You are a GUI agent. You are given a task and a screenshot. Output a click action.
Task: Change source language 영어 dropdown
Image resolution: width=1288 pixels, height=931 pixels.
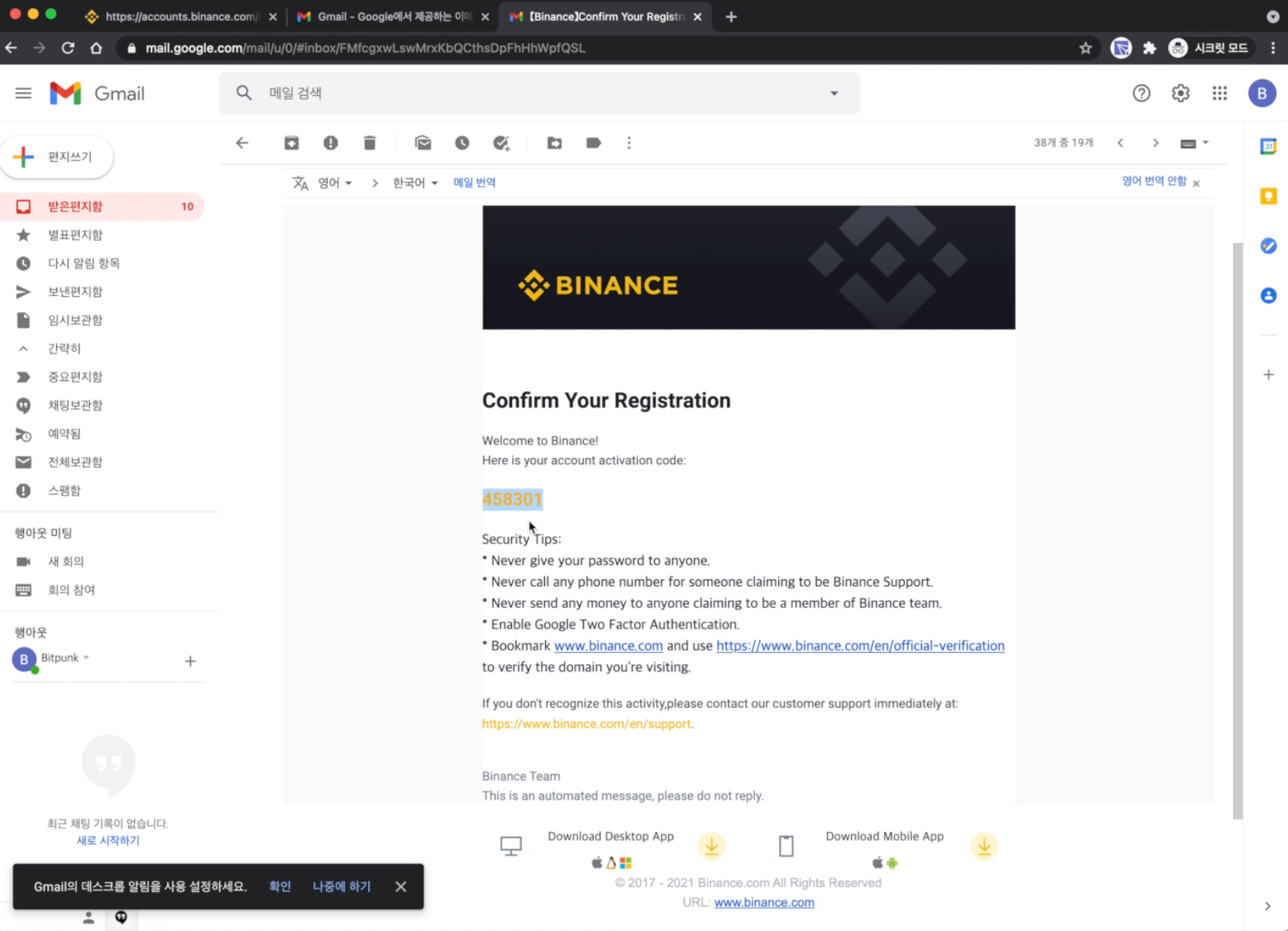coord(334,183)
